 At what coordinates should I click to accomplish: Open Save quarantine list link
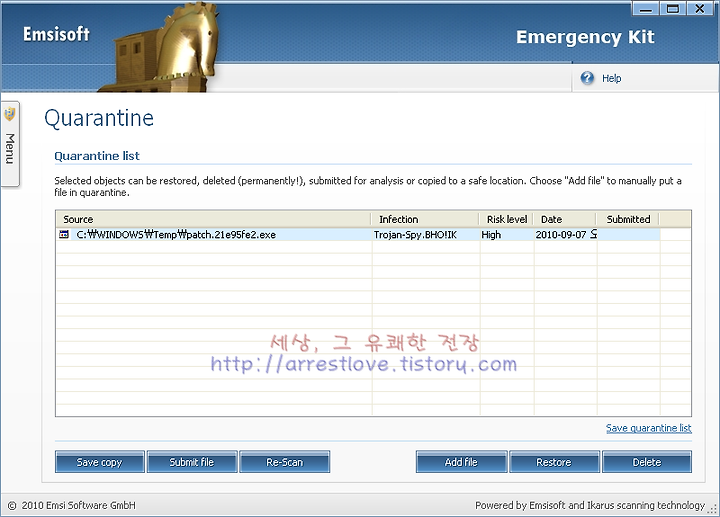[648, 428]
